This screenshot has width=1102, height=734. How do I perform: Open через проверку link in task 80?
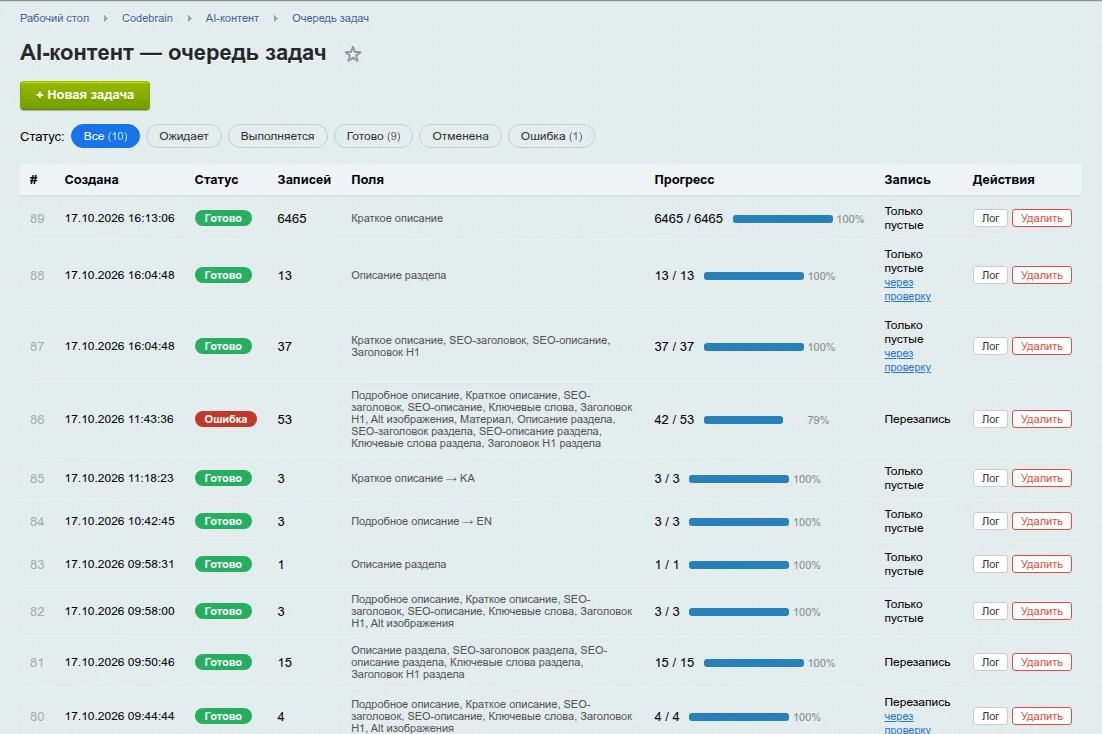click(907, 723)
